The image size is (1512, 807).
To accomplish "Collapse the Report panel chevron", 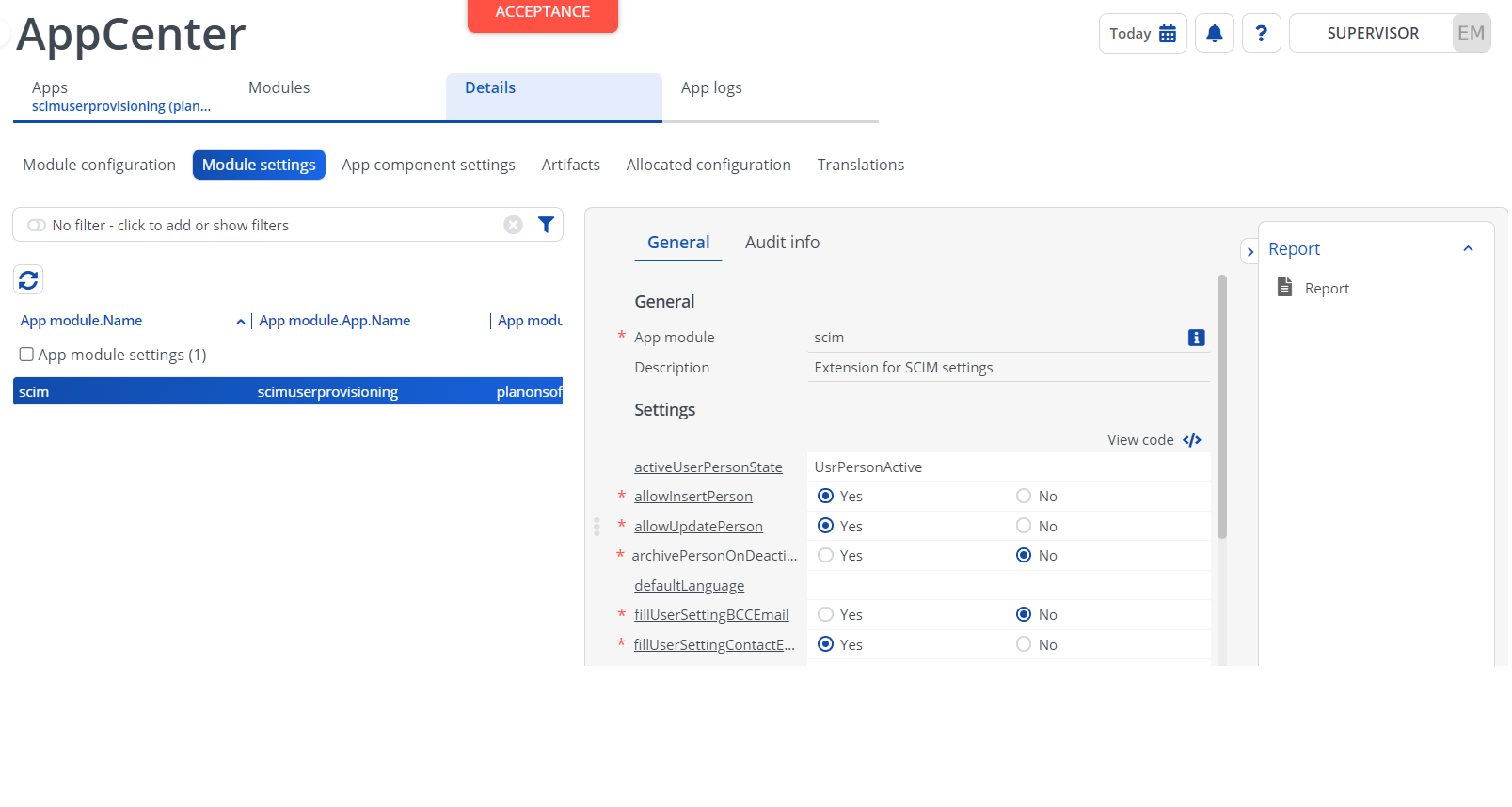I will [x=1468, y=249].
